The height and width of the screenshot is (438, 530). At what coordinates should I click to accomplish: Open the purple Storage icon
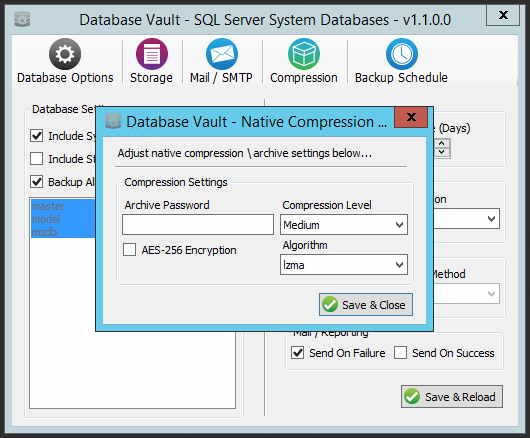pos(152,54)
